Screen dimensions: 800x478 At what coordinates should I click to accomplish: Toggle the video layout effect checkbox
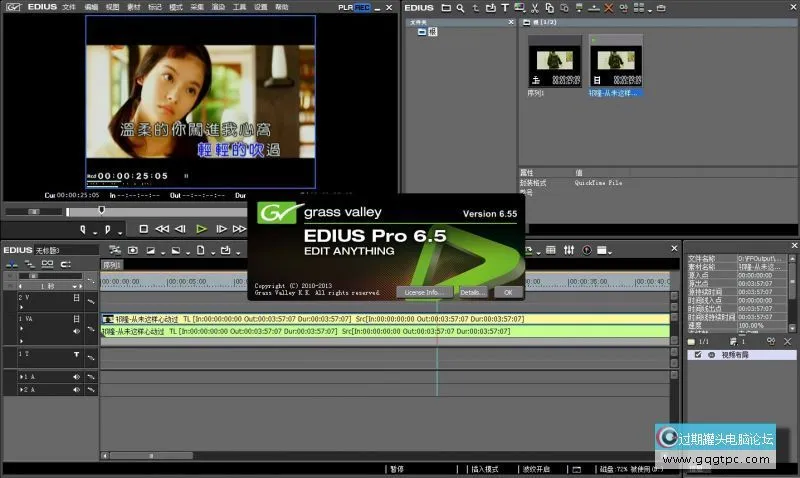coord(698,355)
